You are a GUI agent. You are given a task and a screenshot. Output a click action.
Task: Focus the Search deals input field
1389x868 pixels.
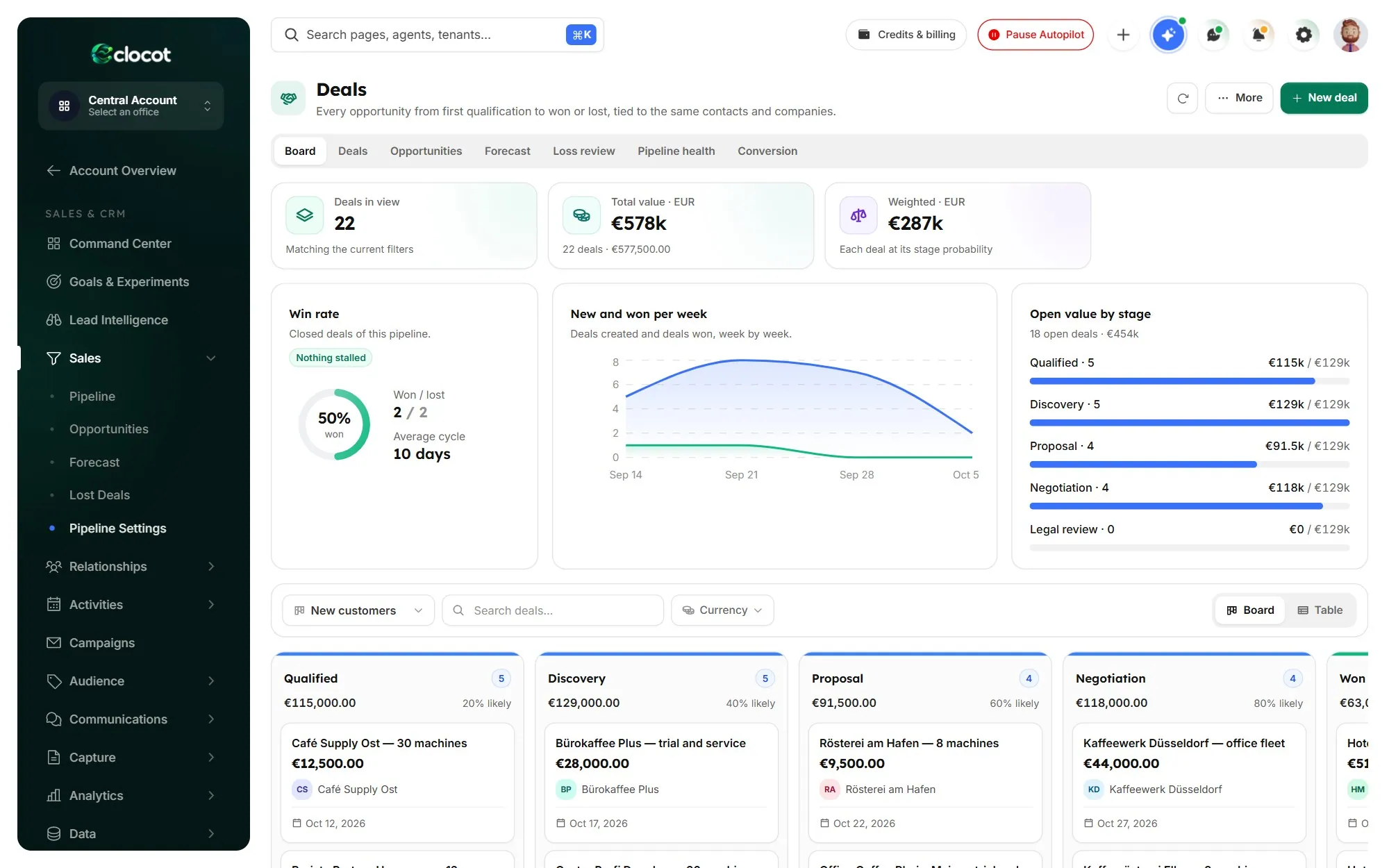[553, 610]
